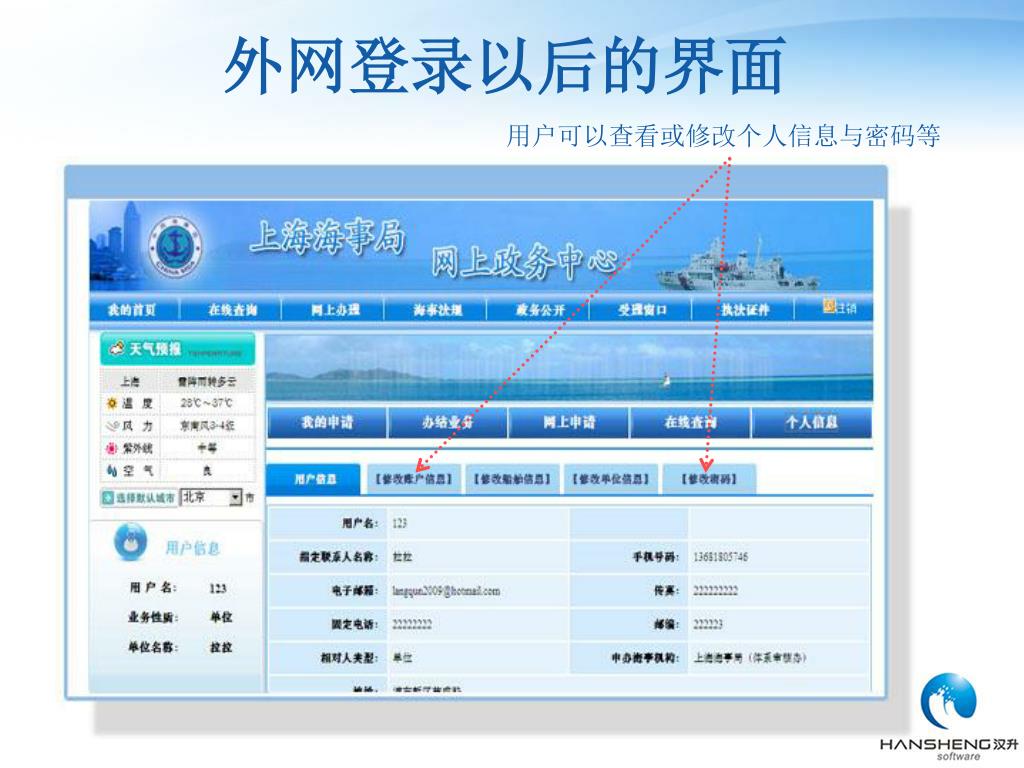Click the 邮编 value 222223
The width and height of the screenshot is (1024, 768).
pyautogui.click(x=708, y=624)
